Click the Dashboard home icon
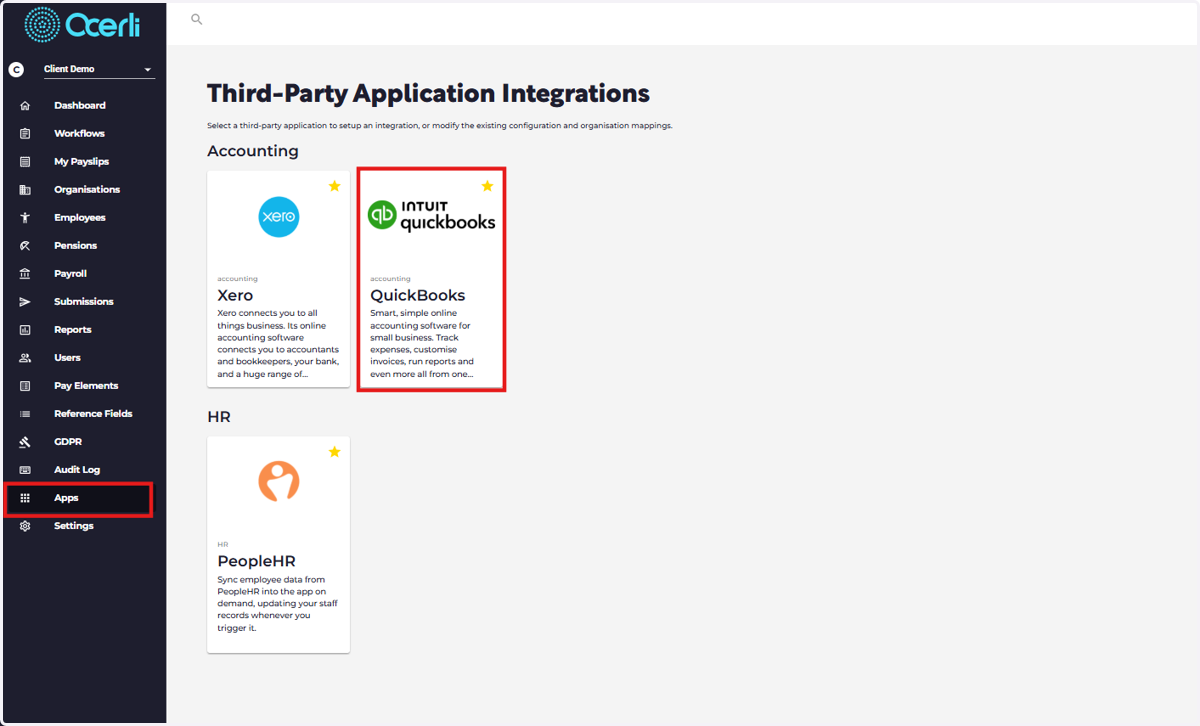 click(x=25, y=106)
